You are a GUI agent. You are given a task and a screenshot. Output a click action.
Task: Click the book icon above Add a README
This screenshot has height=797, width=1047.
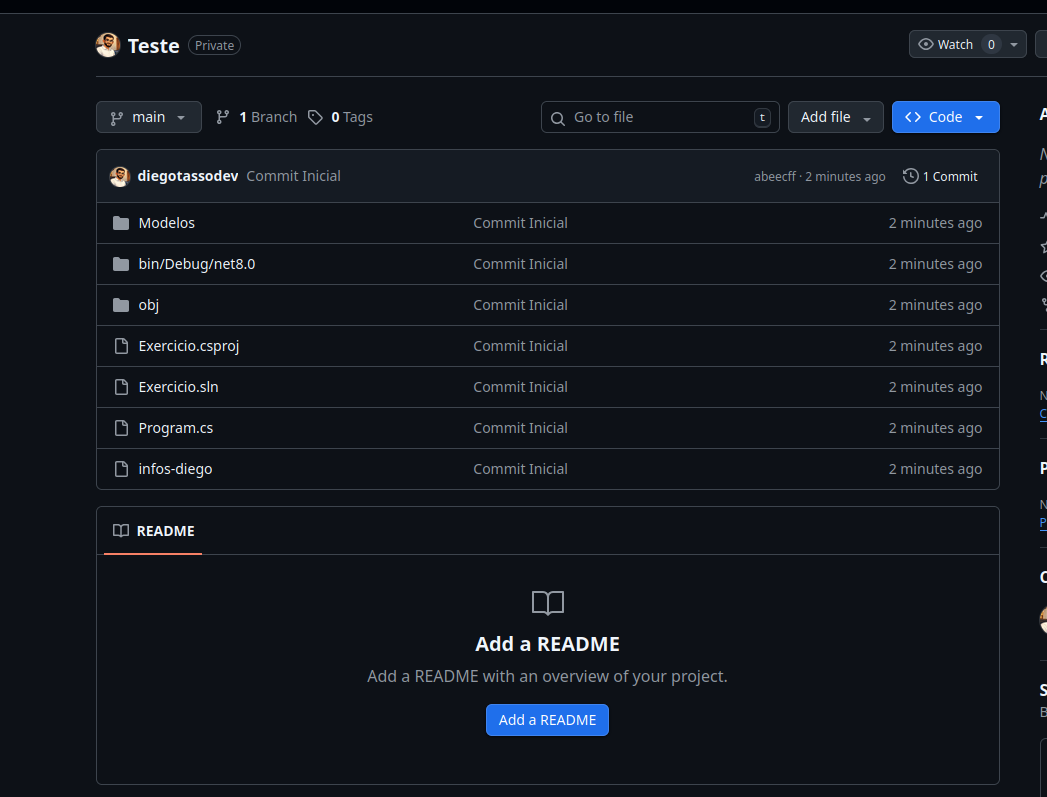[547, 603]
